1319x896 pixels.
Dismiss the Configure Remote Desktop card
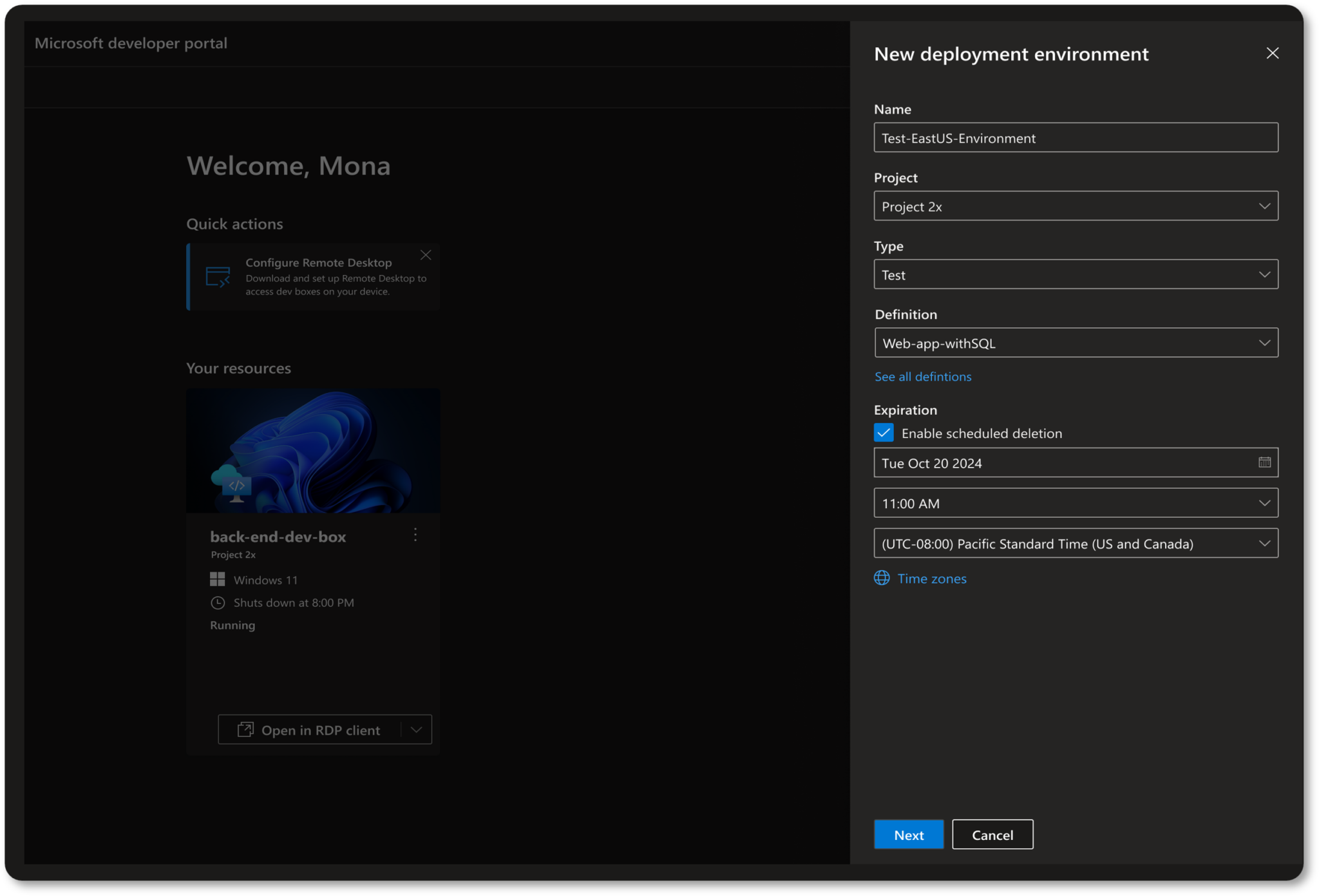click(426, 255)
